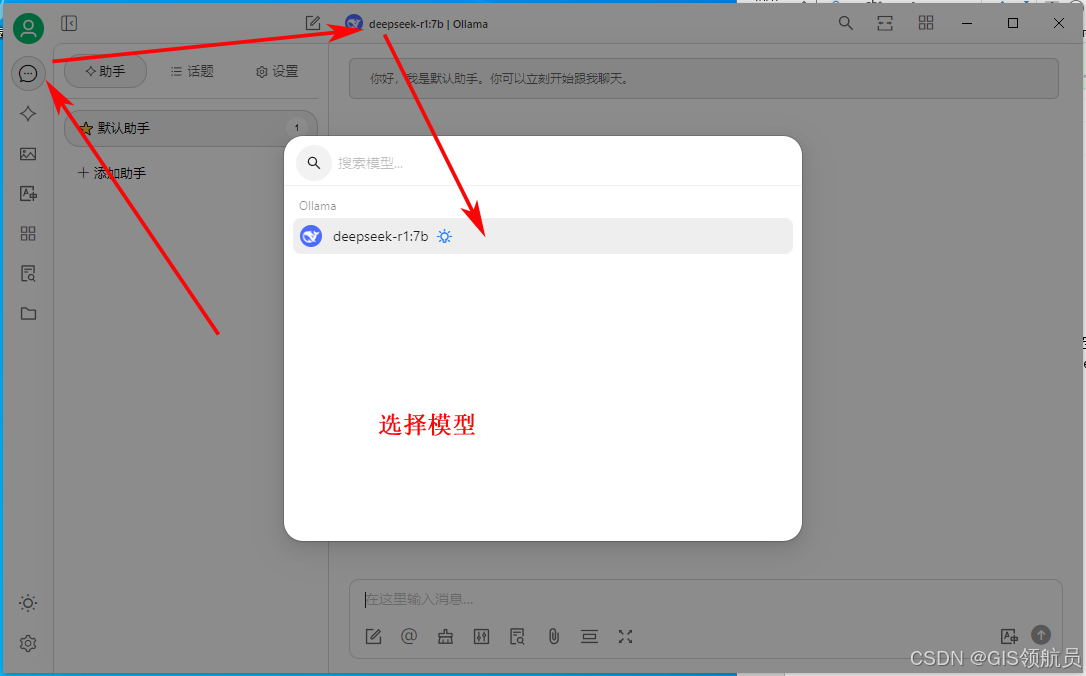Attach a file with paperclip icon
The height and width of the screenshot is (676, 1086).
[x=554, y=637]
